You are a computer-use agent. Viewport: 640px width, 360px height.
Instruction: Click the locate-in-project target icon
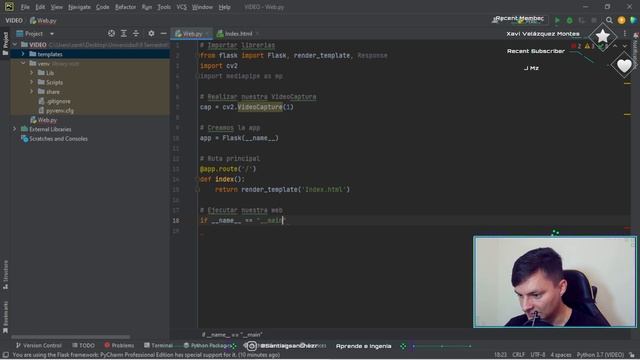pos(111,33)
